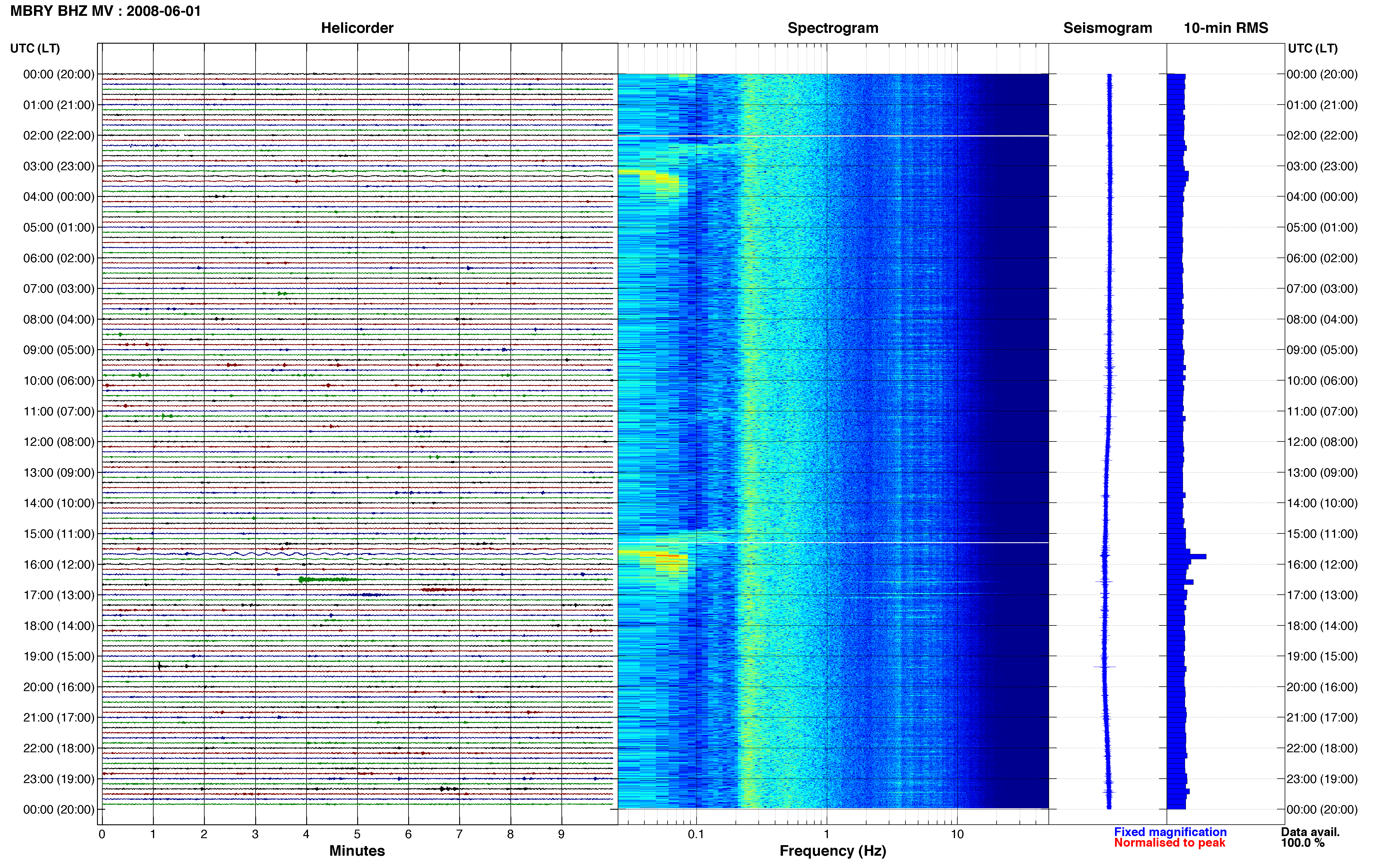Viewport: 1389px width, 868px height.
Task: Click the right 'UTC (LT)' axis label
Action: tap(1313, 48)
